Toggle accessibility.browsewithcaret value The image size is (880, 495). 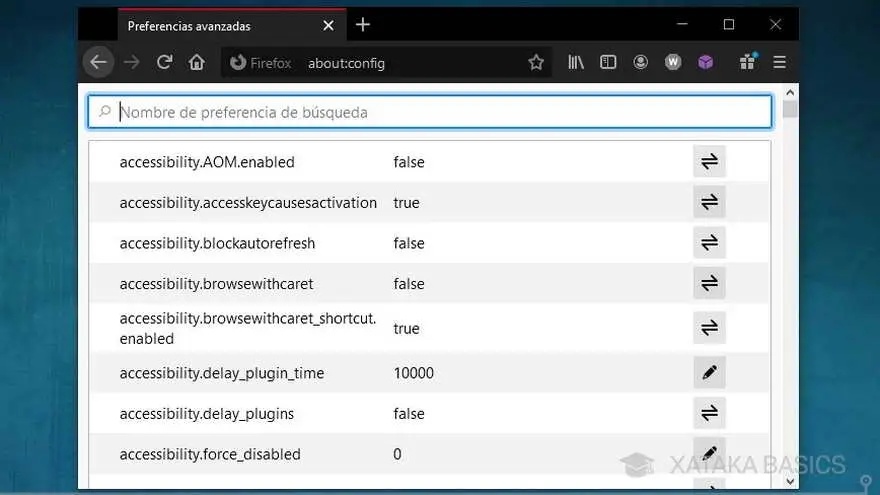[x=709, y=283]
